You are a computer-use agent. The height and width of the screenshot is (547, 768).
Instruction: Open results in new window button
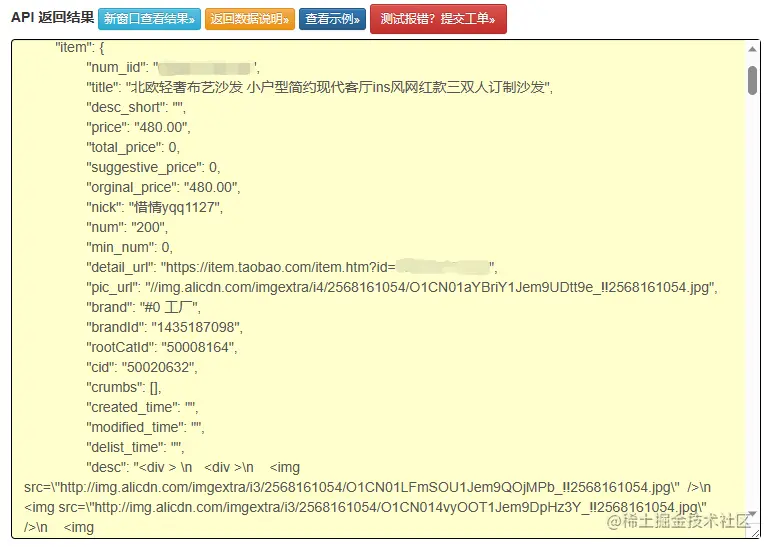(149, 19)
